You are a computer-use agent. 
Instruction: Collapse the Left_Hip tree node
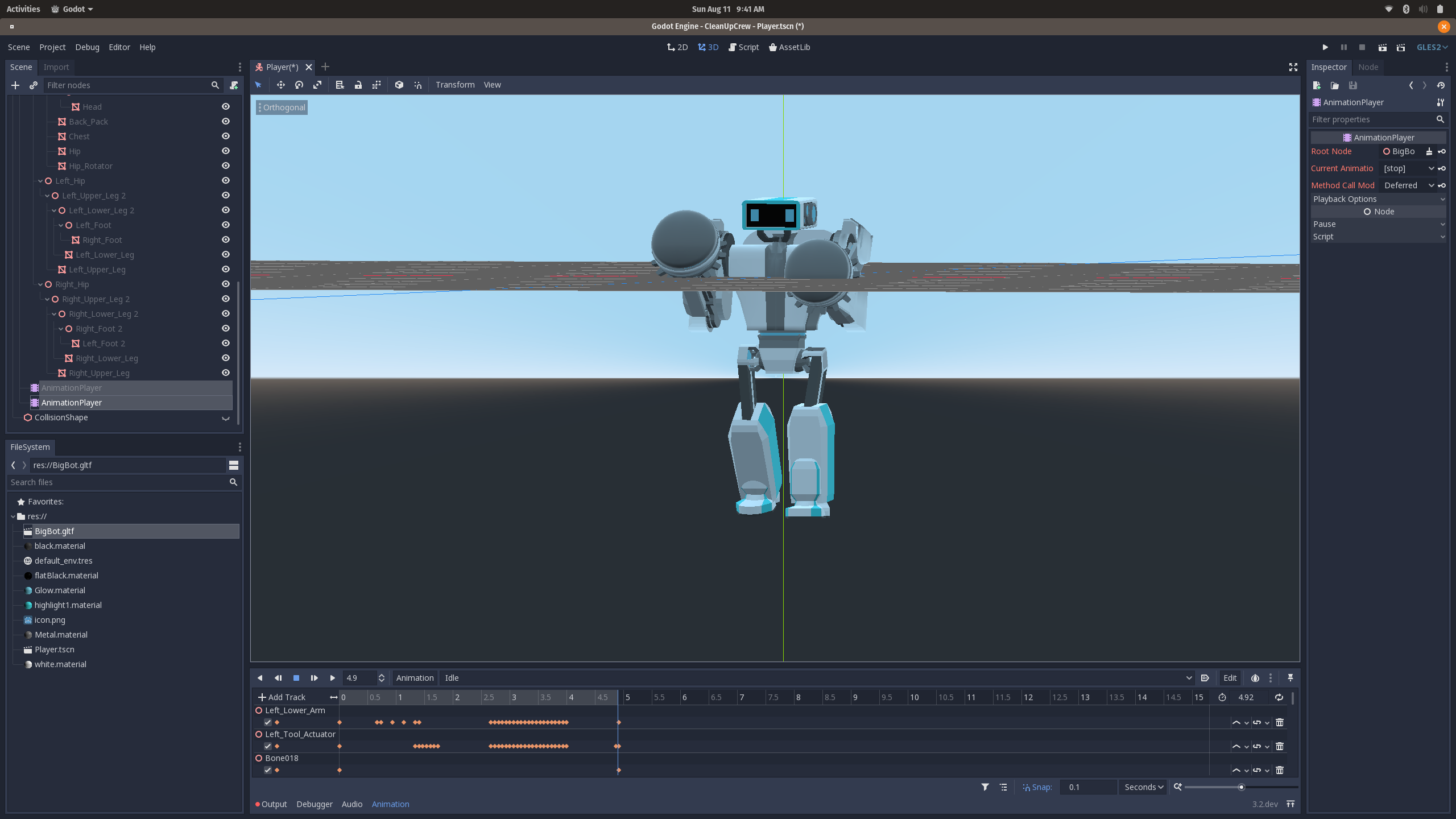coord(40,181)
